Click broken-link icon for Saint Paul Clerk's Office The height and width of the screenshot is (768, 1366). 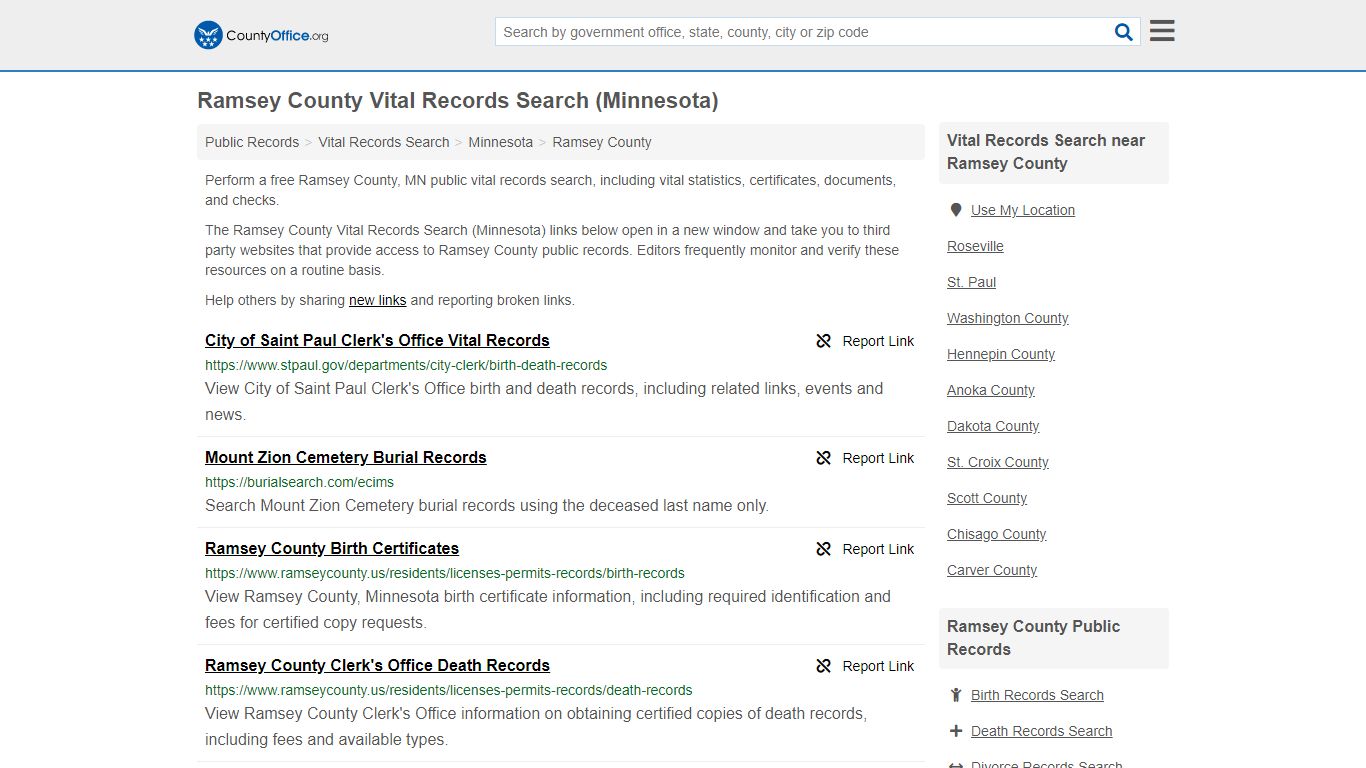pos(824,341)
